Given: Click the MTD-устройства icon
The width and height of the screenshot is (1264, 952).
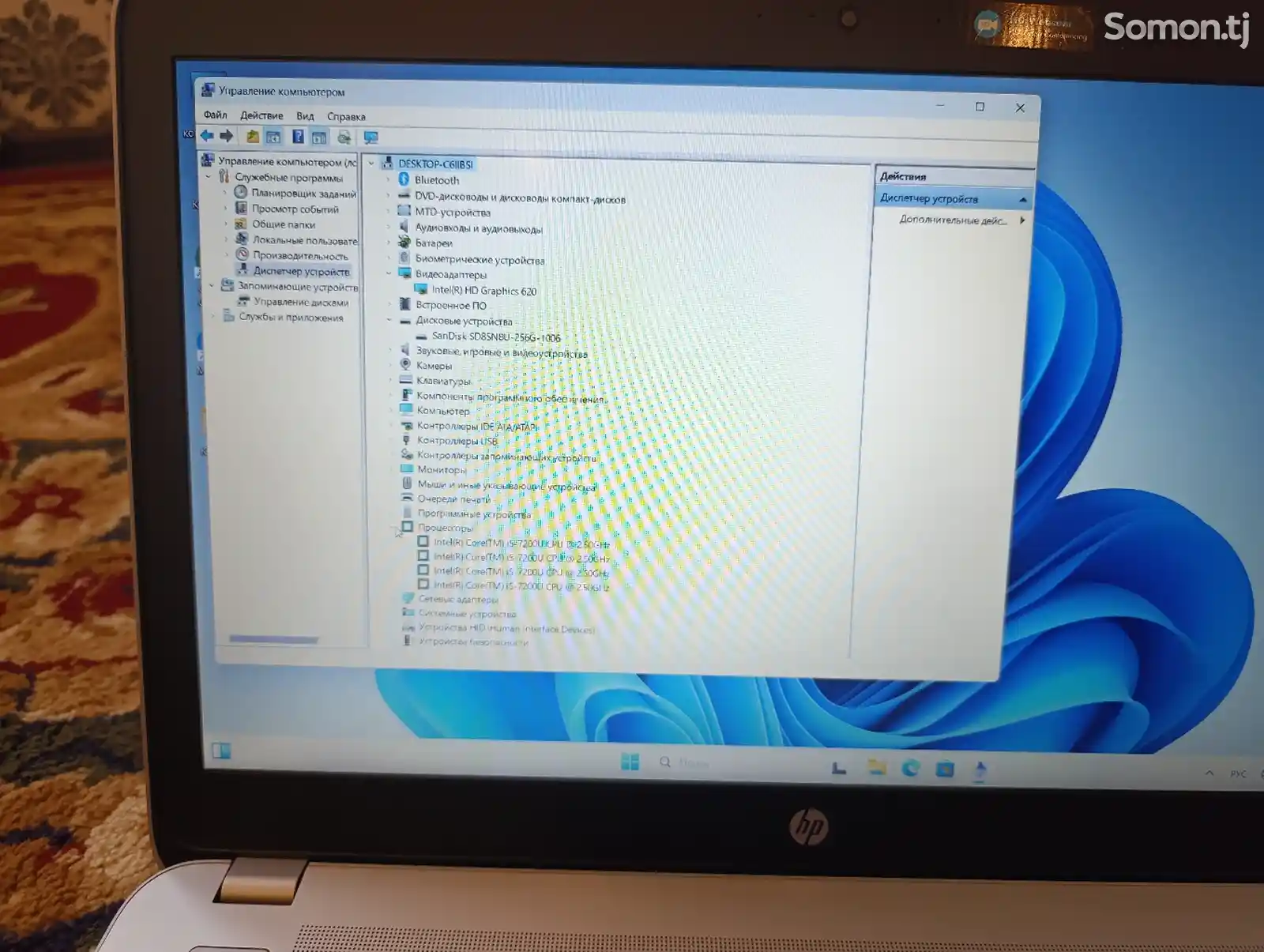Looking at the screenshot, I should click(404, 211).
